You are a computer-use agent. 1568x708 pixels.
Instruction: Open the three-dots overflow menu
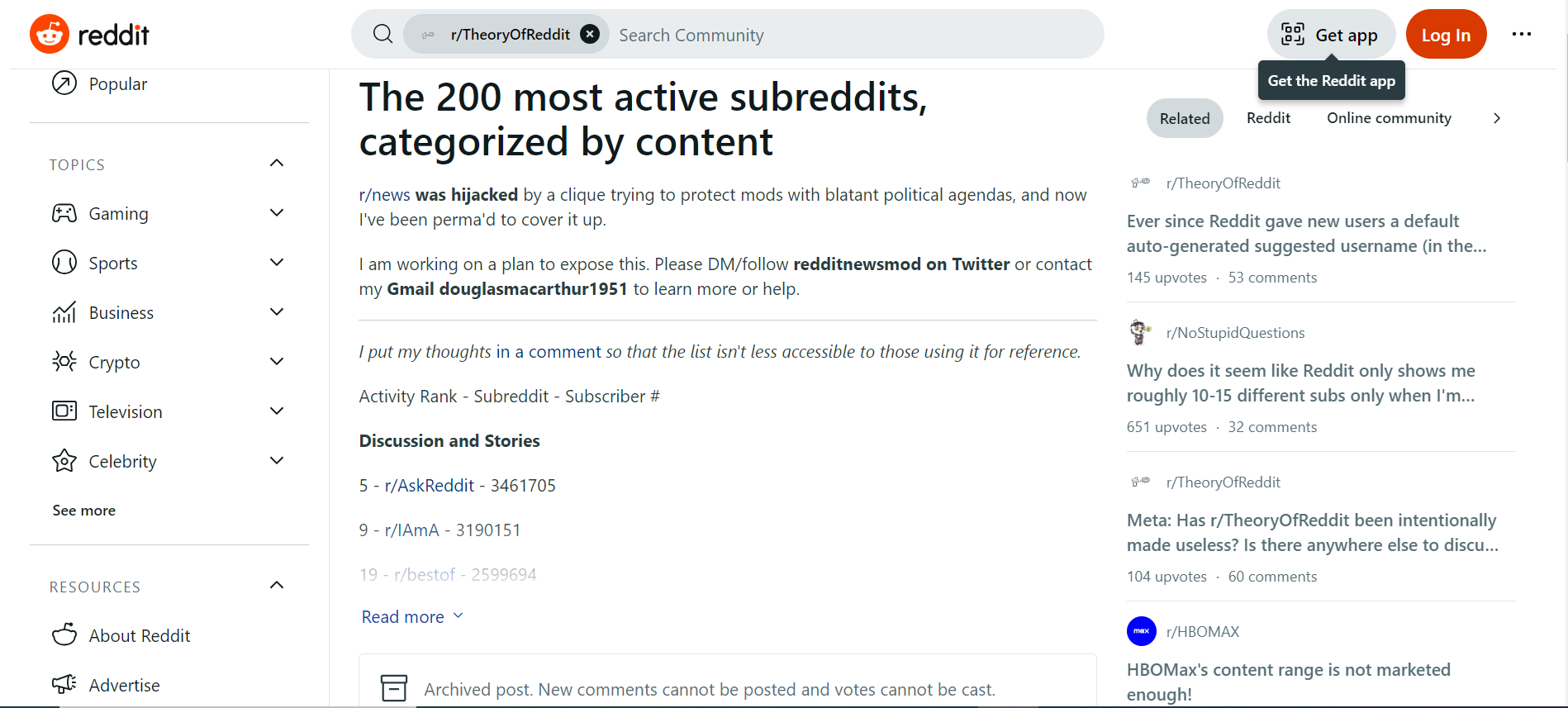click(x=1522, y=34)
